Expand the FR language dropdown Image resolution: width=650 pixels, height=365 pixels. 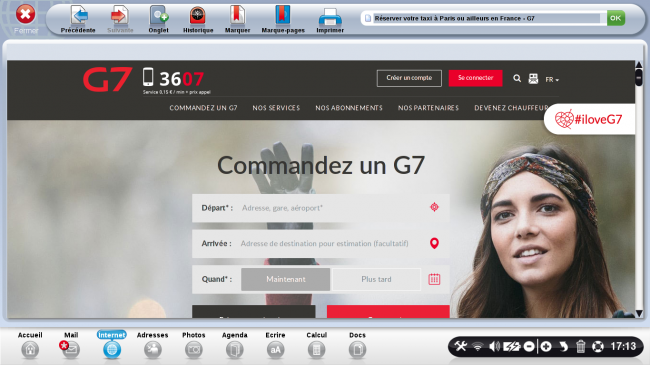(x=552, y=80)
